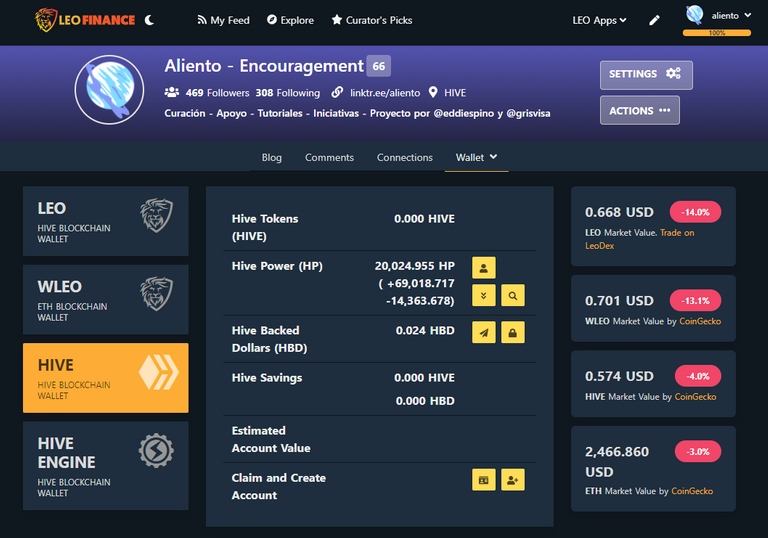768x538 pixels.
Task: Expand the LEO Apps dropdown
Action: pyautogui.click(x=600, y=20)
